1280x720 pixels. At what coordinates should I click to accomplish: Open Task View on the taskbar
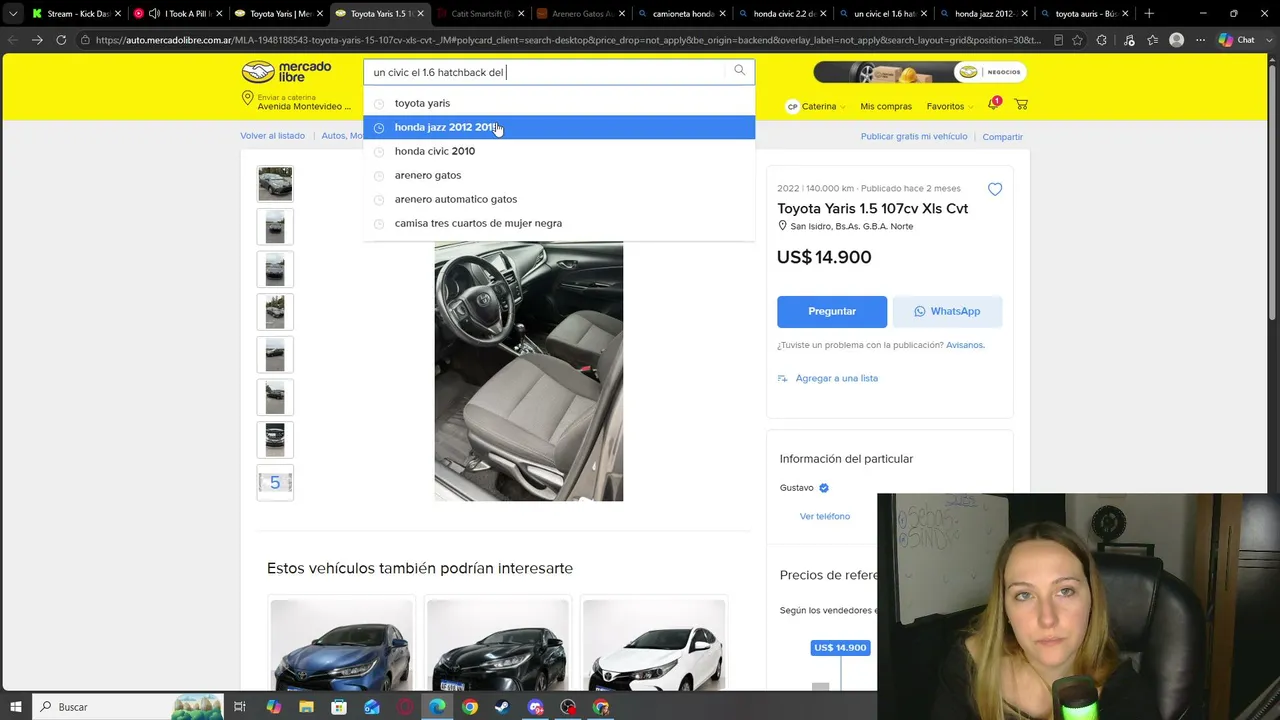(x=240, y=707)
